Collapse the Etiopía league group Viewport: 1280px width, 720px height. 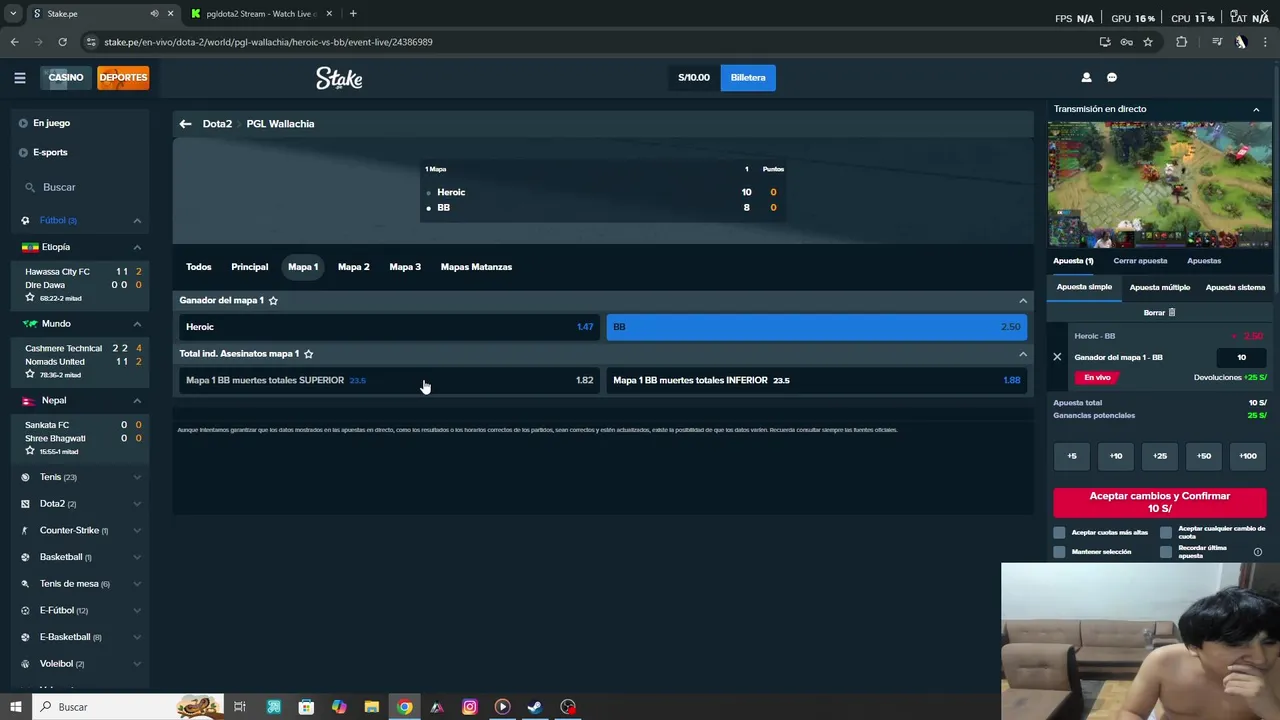point(137,247)
